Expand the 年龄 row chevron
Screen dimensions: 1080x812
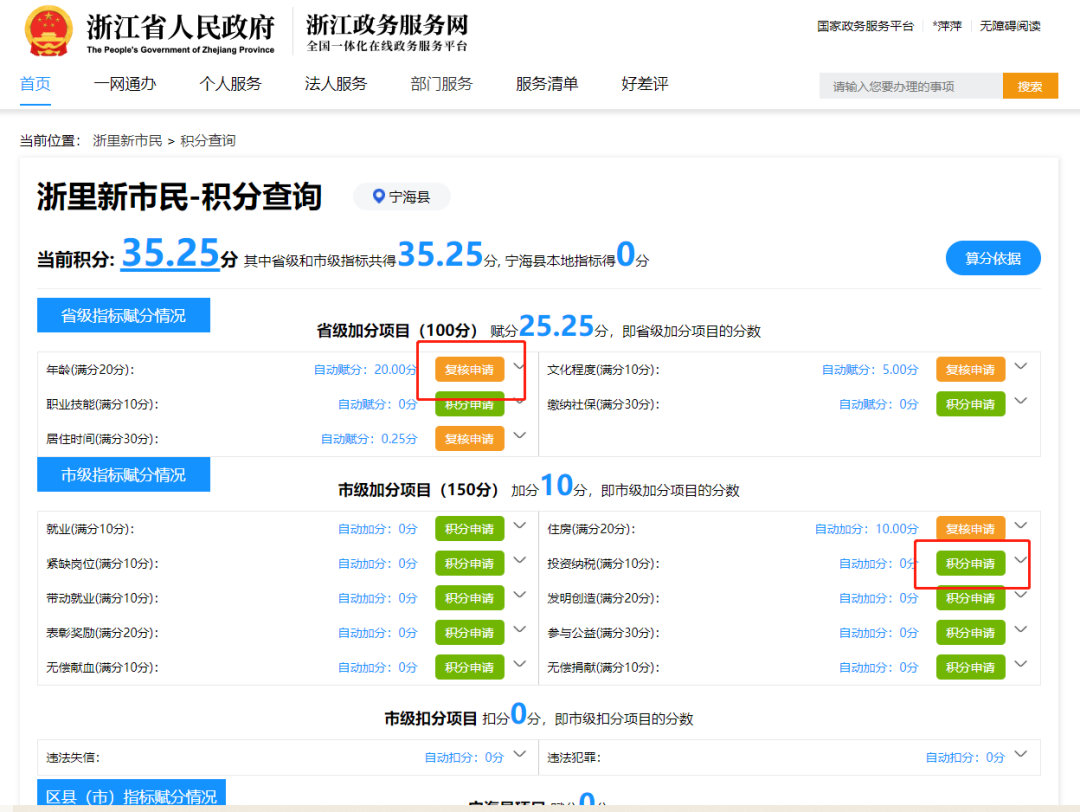(518, 367)
